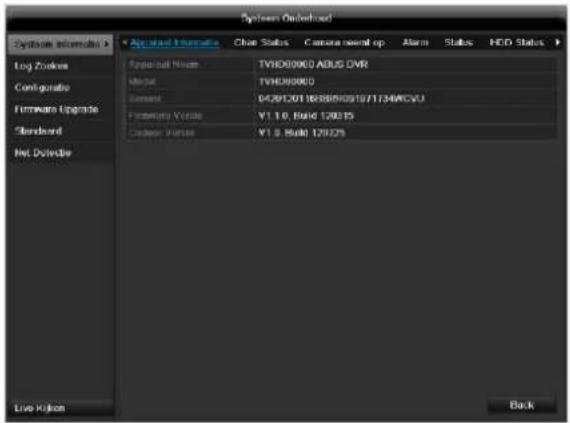
Task: Click the chevron beside System information
Action: click(x=106, y=44)
